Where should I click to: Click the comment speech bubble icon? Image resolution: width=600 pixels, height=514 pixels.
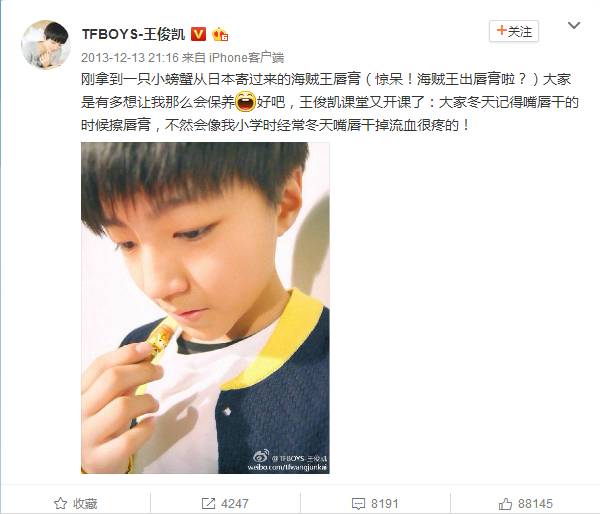click(359, 504)
